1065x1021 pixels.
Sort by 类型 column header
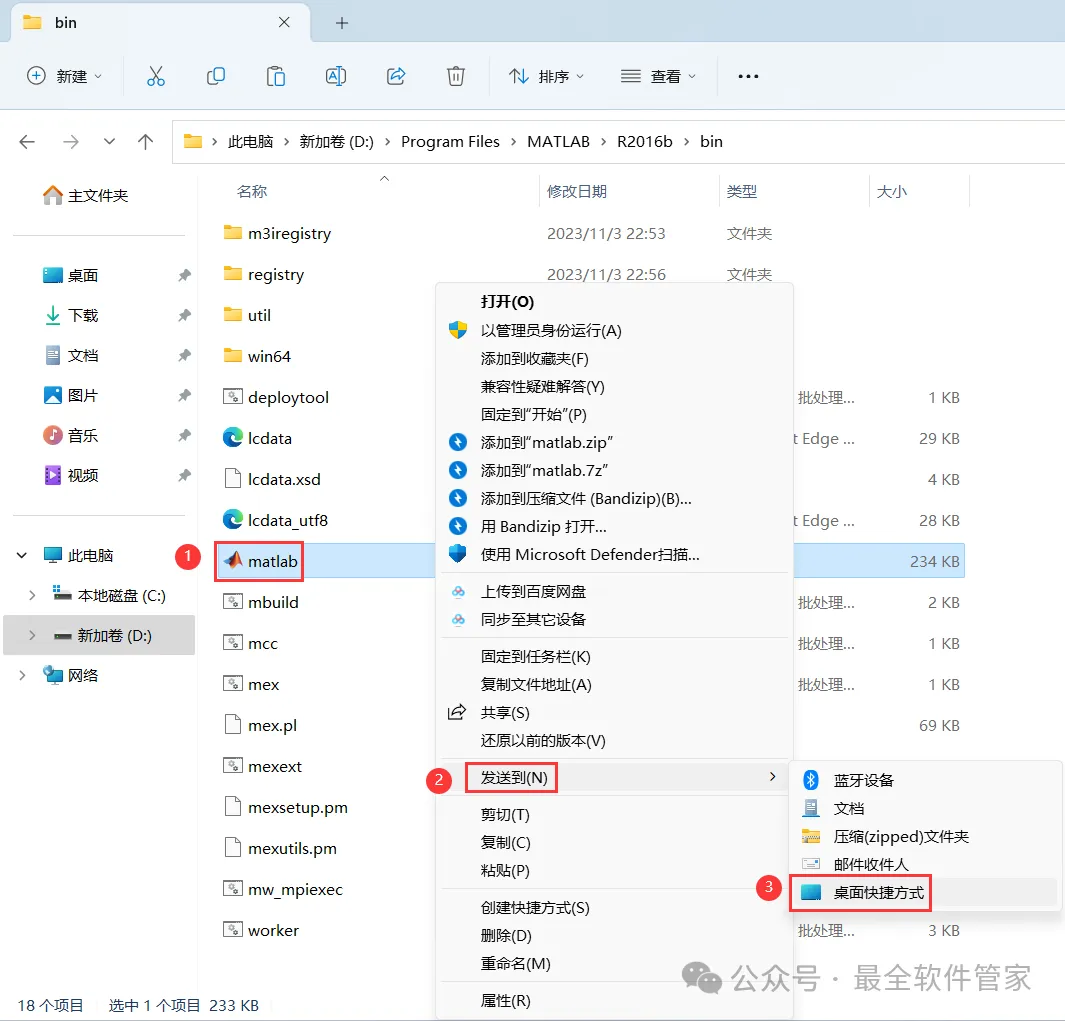click(x=742, y=192)
